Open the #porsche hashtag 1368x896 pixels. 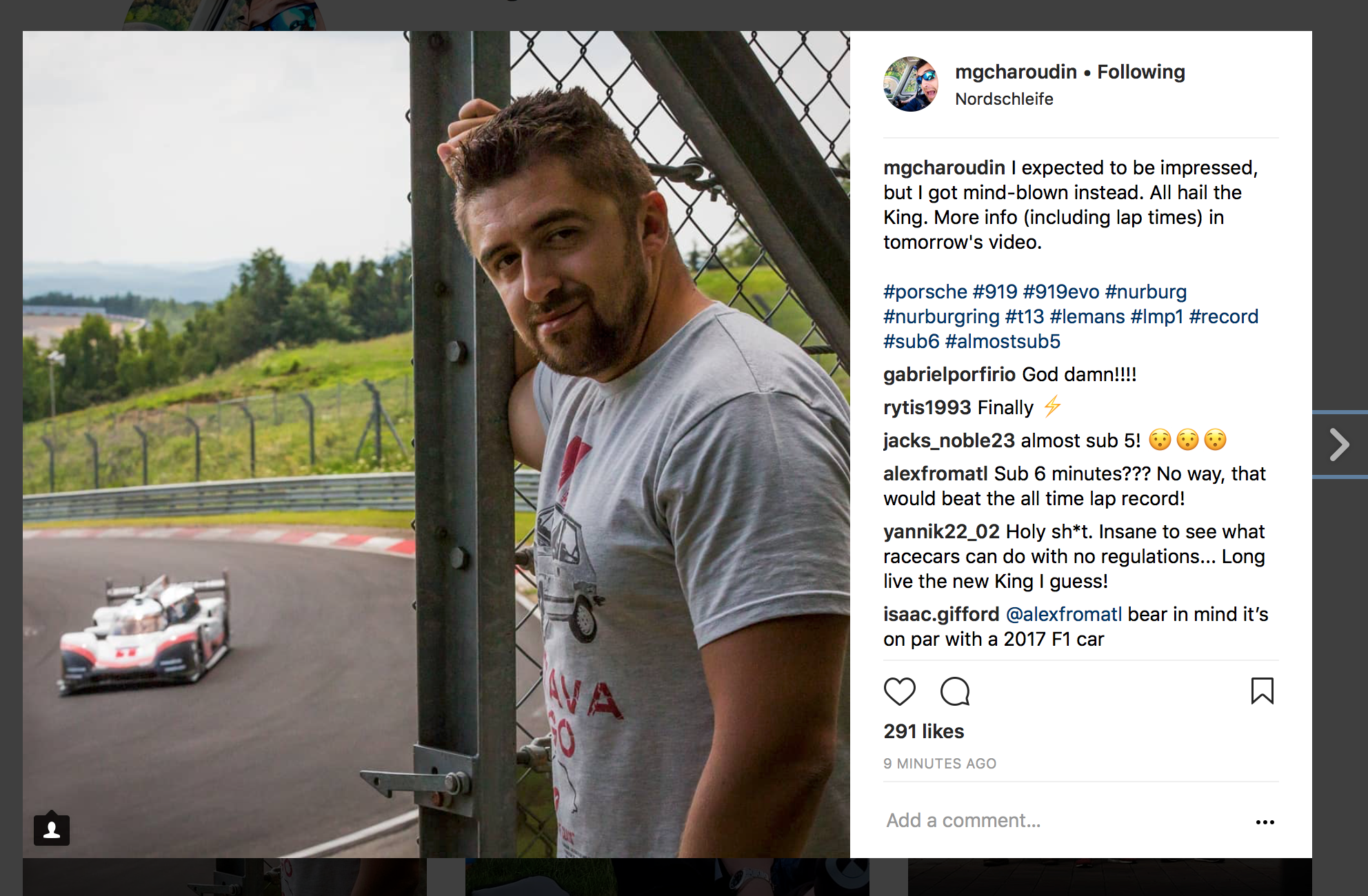click(925, 292)
